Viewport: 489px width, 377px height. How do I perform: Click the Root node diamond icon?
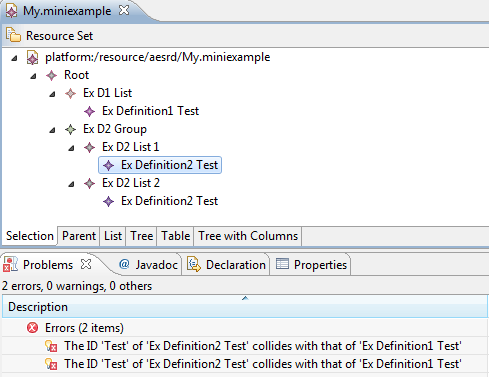pyautogui.click(x=51, y=75)
